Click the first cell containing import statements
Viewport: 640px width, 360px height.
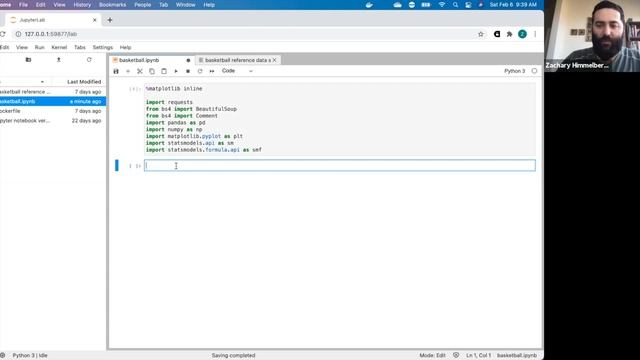[x=340, y=119]
